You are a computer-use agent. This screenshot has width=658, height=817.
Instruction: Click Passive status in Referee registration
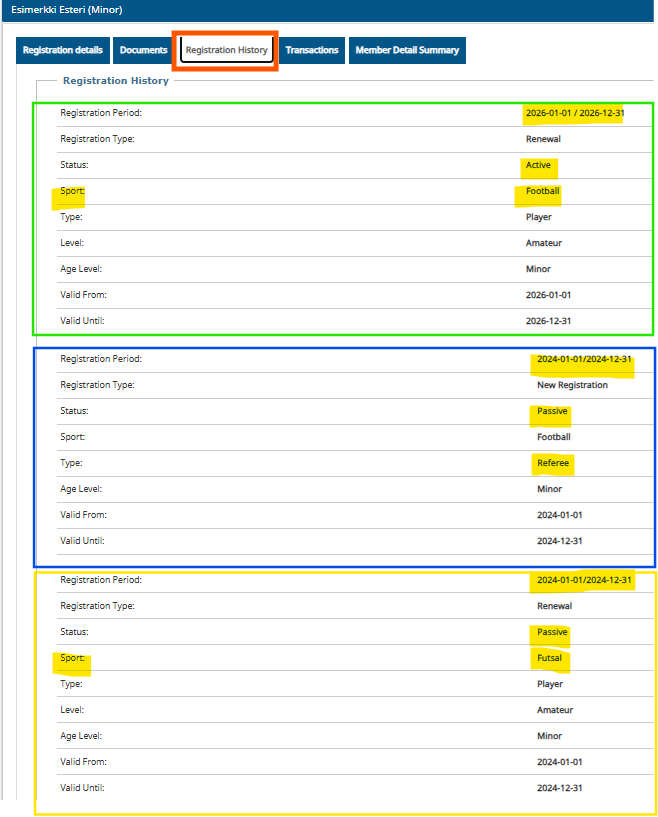(552, 411)
